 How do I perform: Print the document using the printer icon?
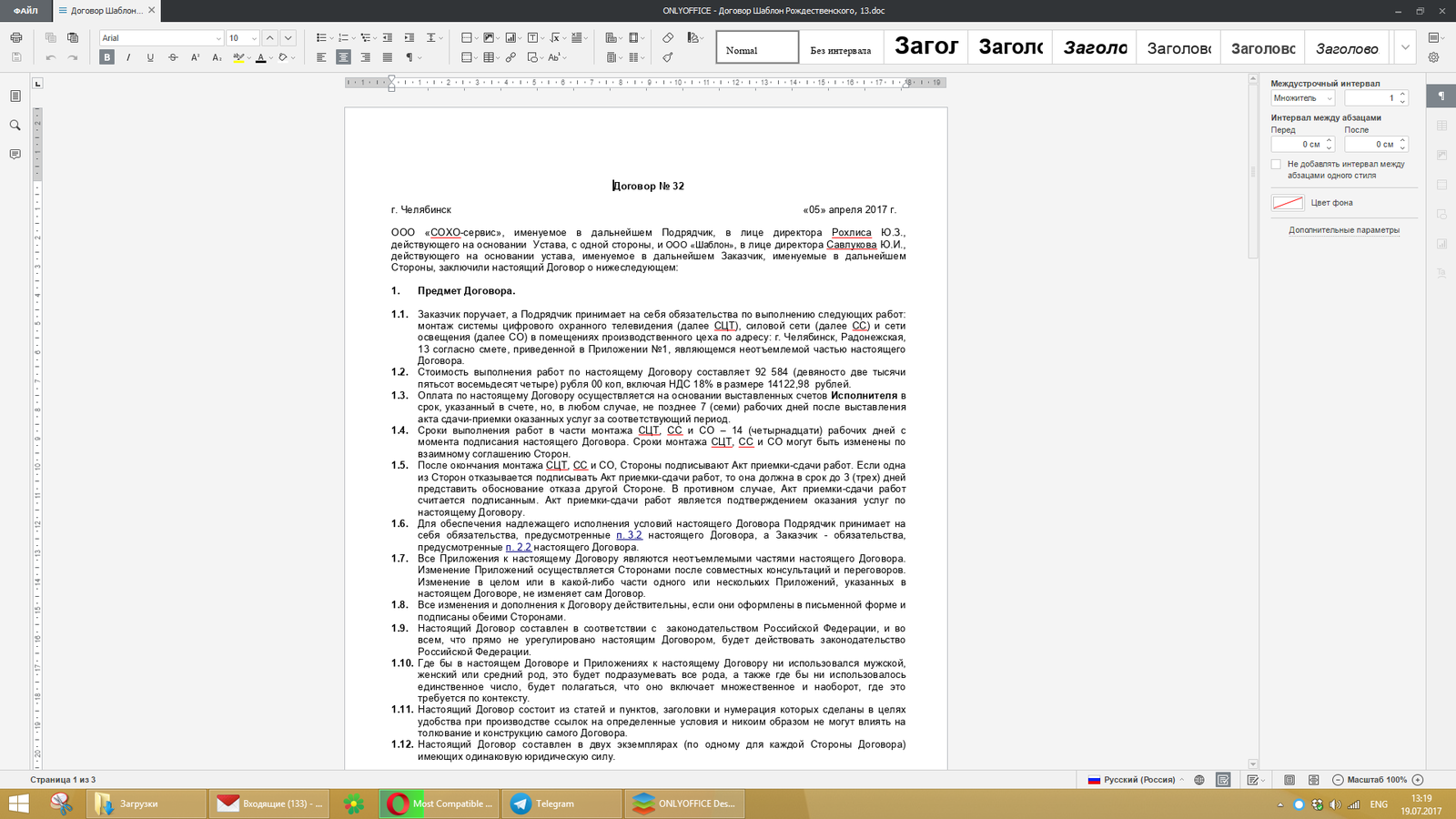tap(15, 37)
